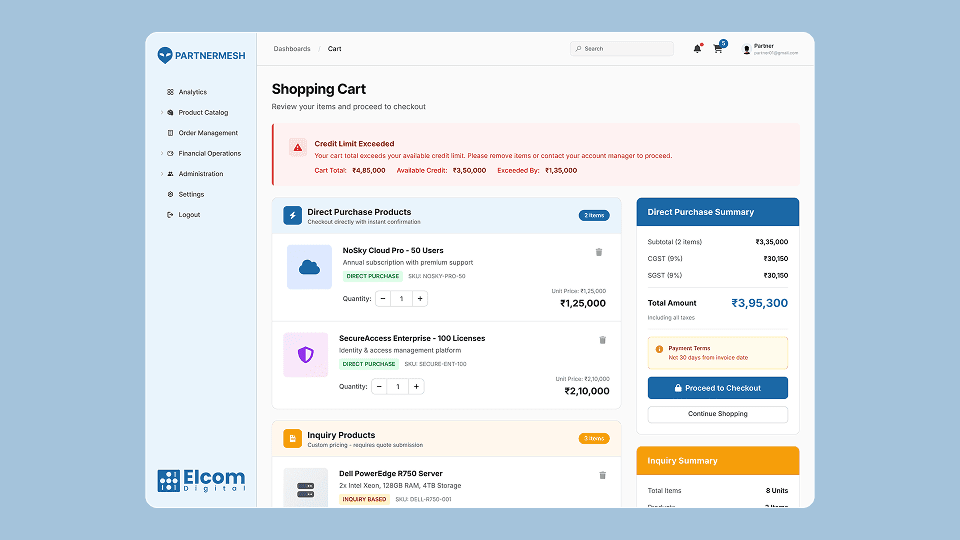Screen dimensions: 960x540
Task: Increase SecureAccess Enterprise quantity
Action: coord(416,386)
